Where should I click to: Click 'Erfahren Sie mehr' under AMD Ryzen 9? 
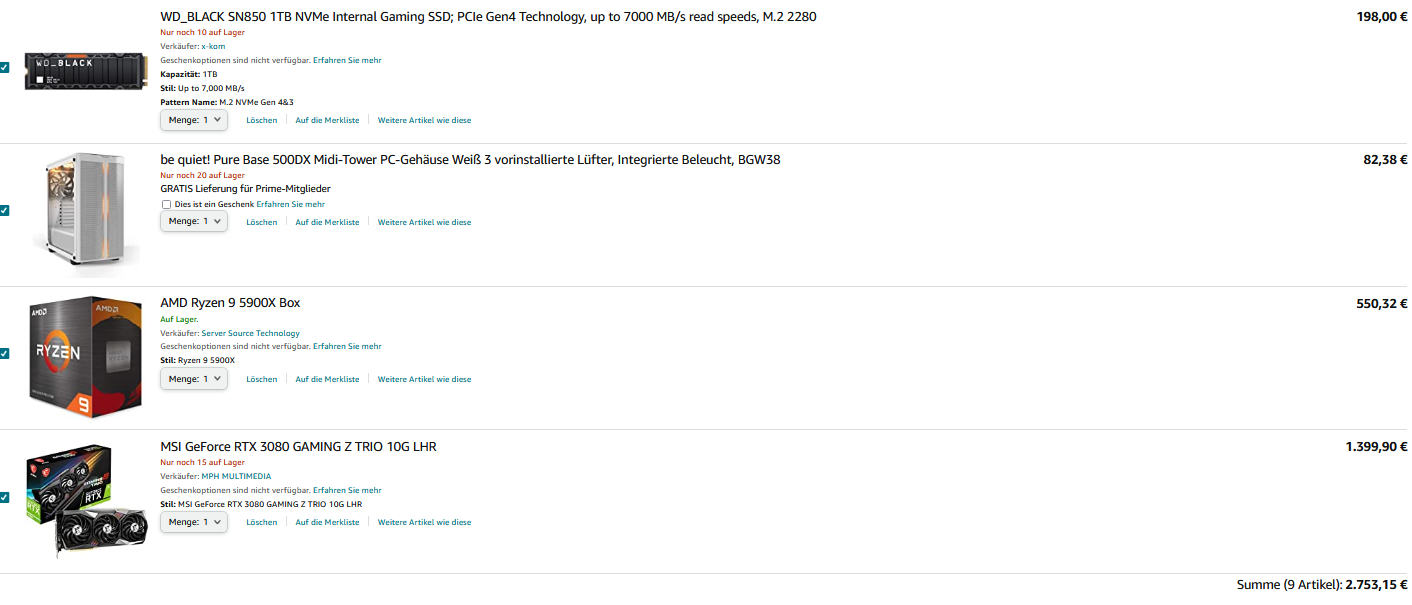tap(347, 346)
